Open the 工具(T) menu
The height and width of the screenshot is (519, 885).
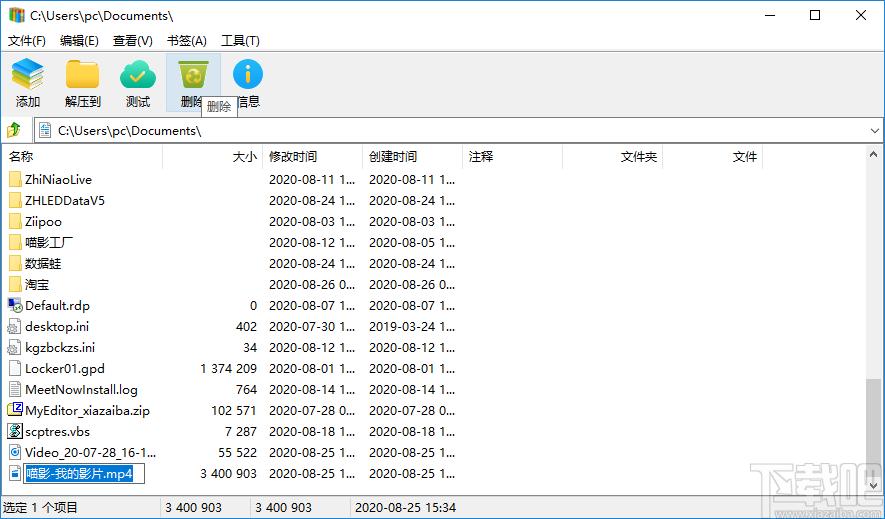[x=240, y=41]
